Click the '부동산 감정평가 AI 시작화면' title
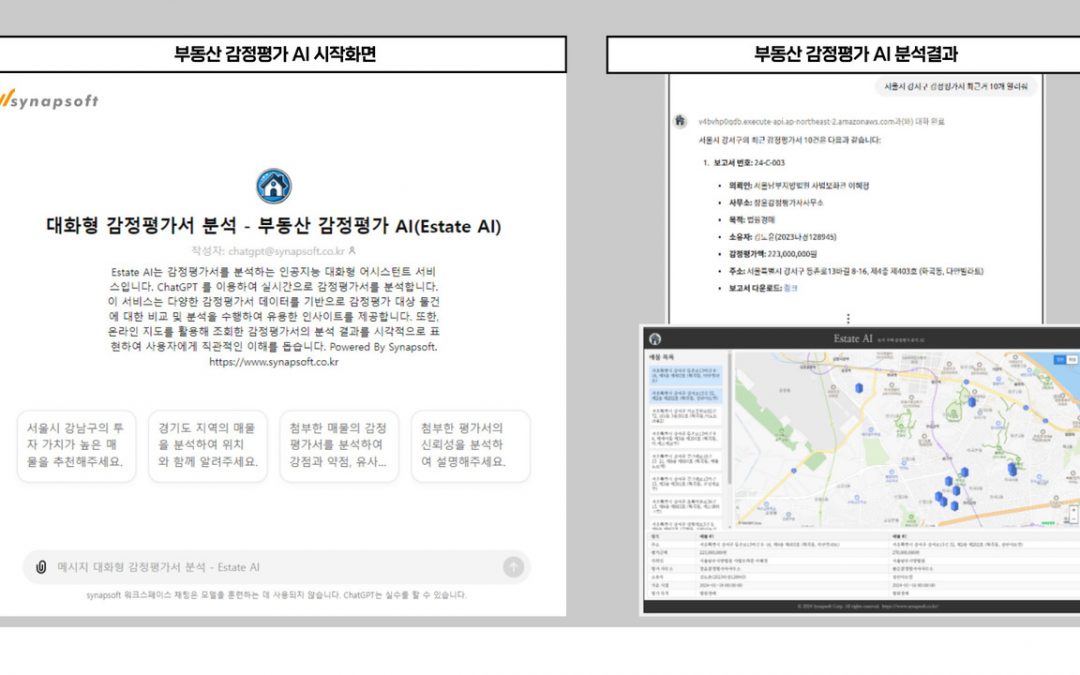The height and width of the screenshot is (675, 1080). click(x=275, y=54)
